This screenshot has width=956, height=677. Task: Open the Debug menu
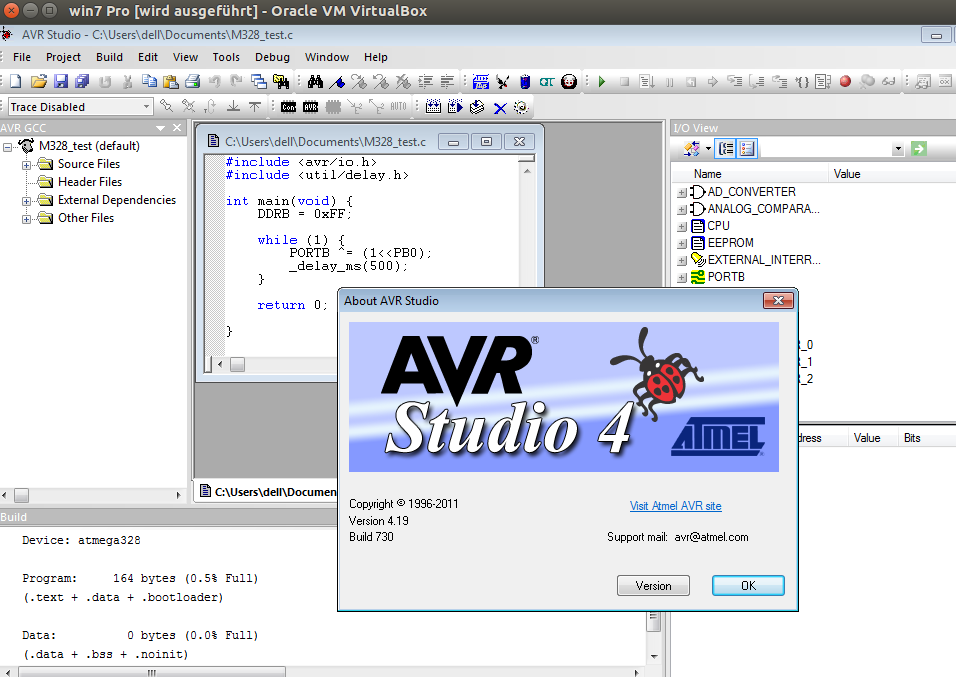(272, 57)
